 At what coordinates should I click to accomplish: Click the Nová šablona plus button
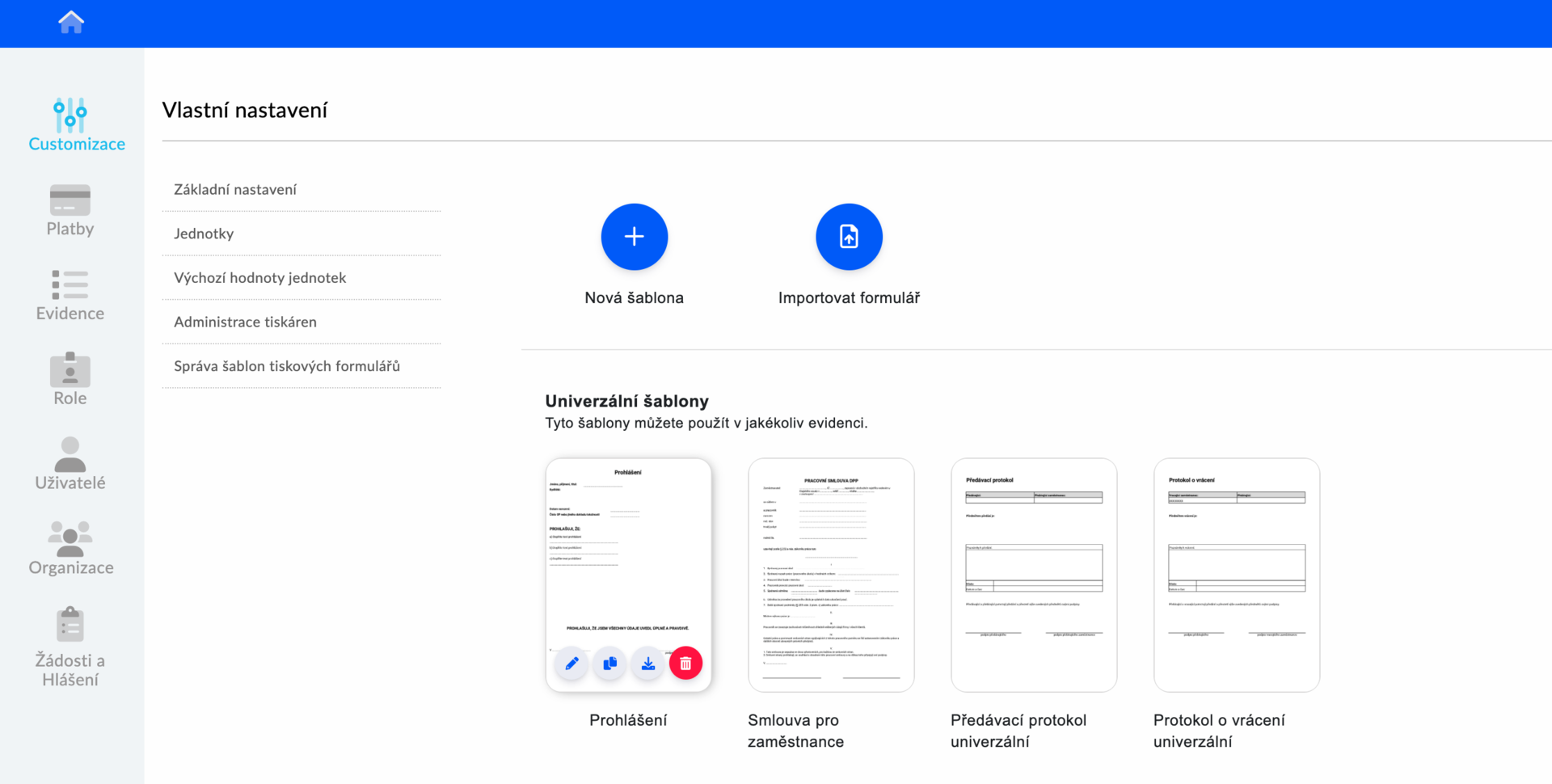point(635,237)
